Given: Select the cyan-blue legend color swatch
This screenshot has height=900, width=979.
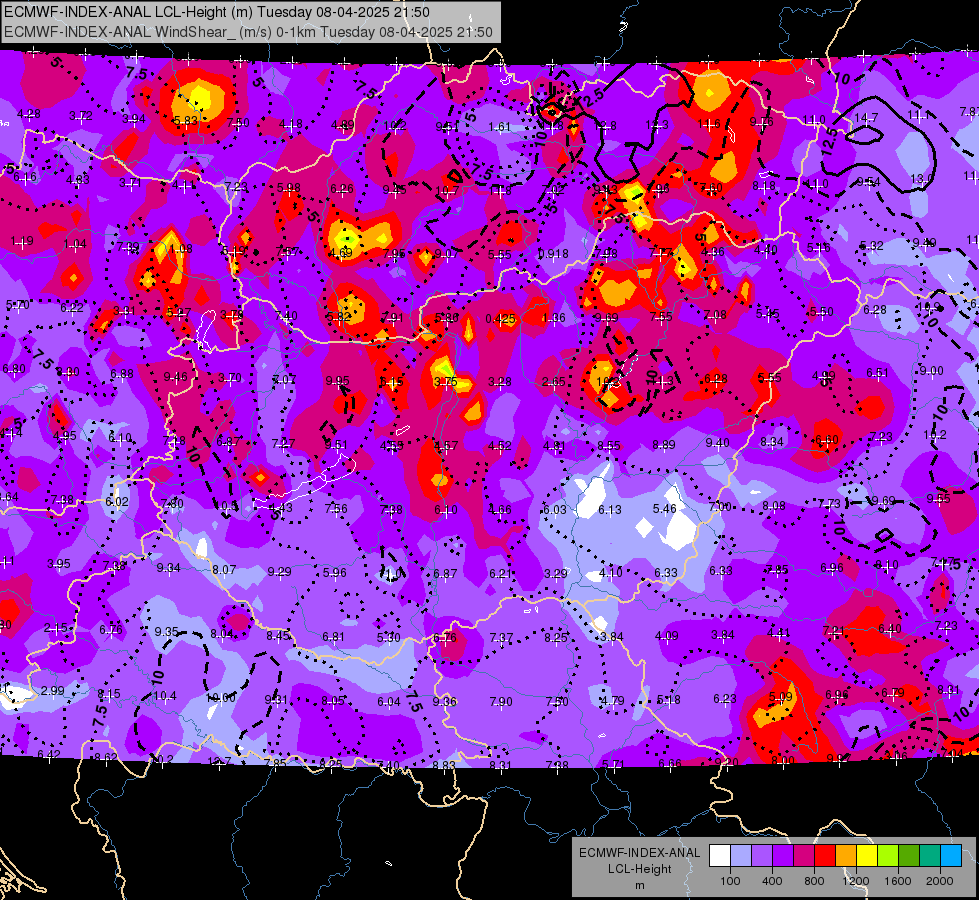Looking at the screenshot, I should click(951, 856).
